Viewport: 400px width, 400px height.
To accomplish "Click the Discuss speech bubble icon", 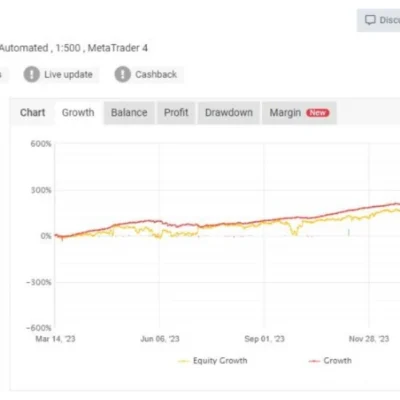I will (370, 20).
